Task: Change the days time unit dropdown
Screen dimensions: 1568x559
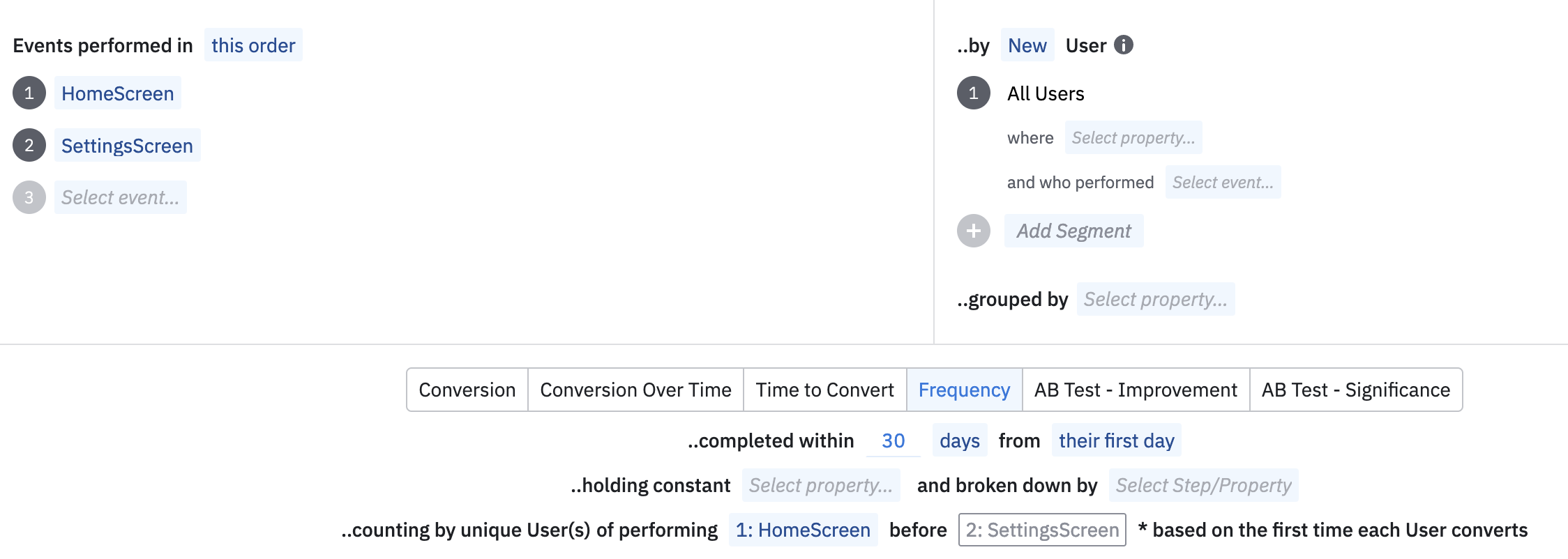Action: coord(959,441)
